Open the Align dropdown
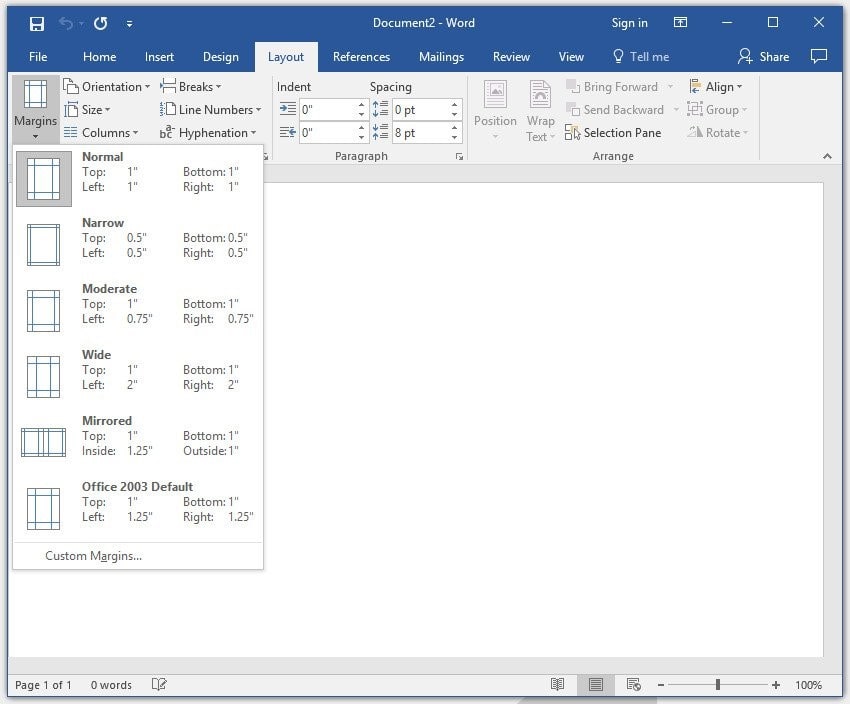Screen dimensions: 850x704 pos(715,87)
